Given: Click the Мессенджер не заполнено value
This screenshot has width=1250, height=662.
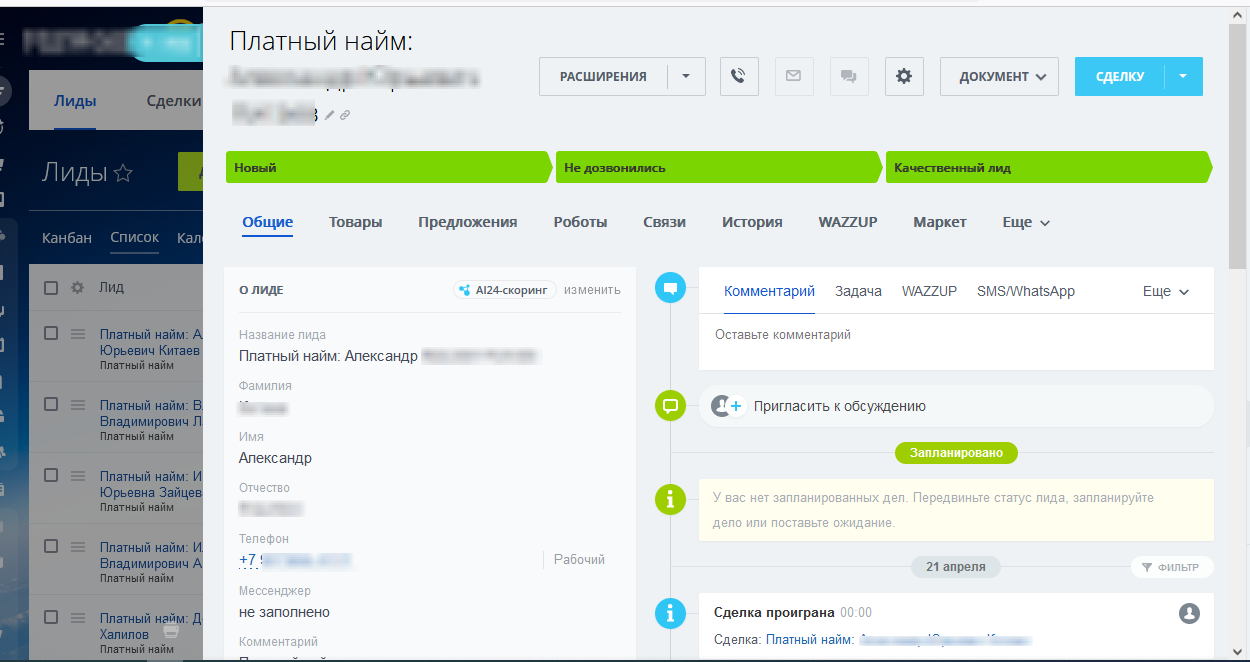Looking at the screenshot, I should [284, 612].
